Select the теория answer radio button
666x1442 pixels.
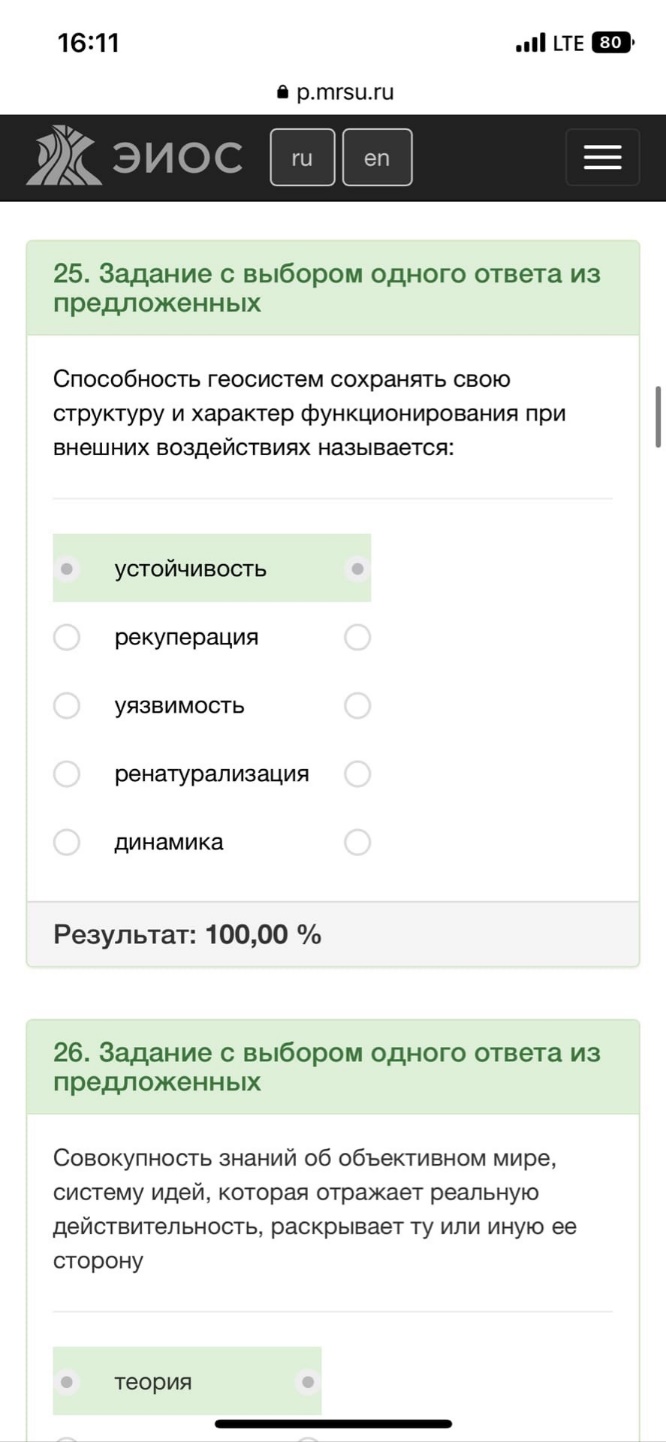pyautogui.click(x=67, y=1382)
